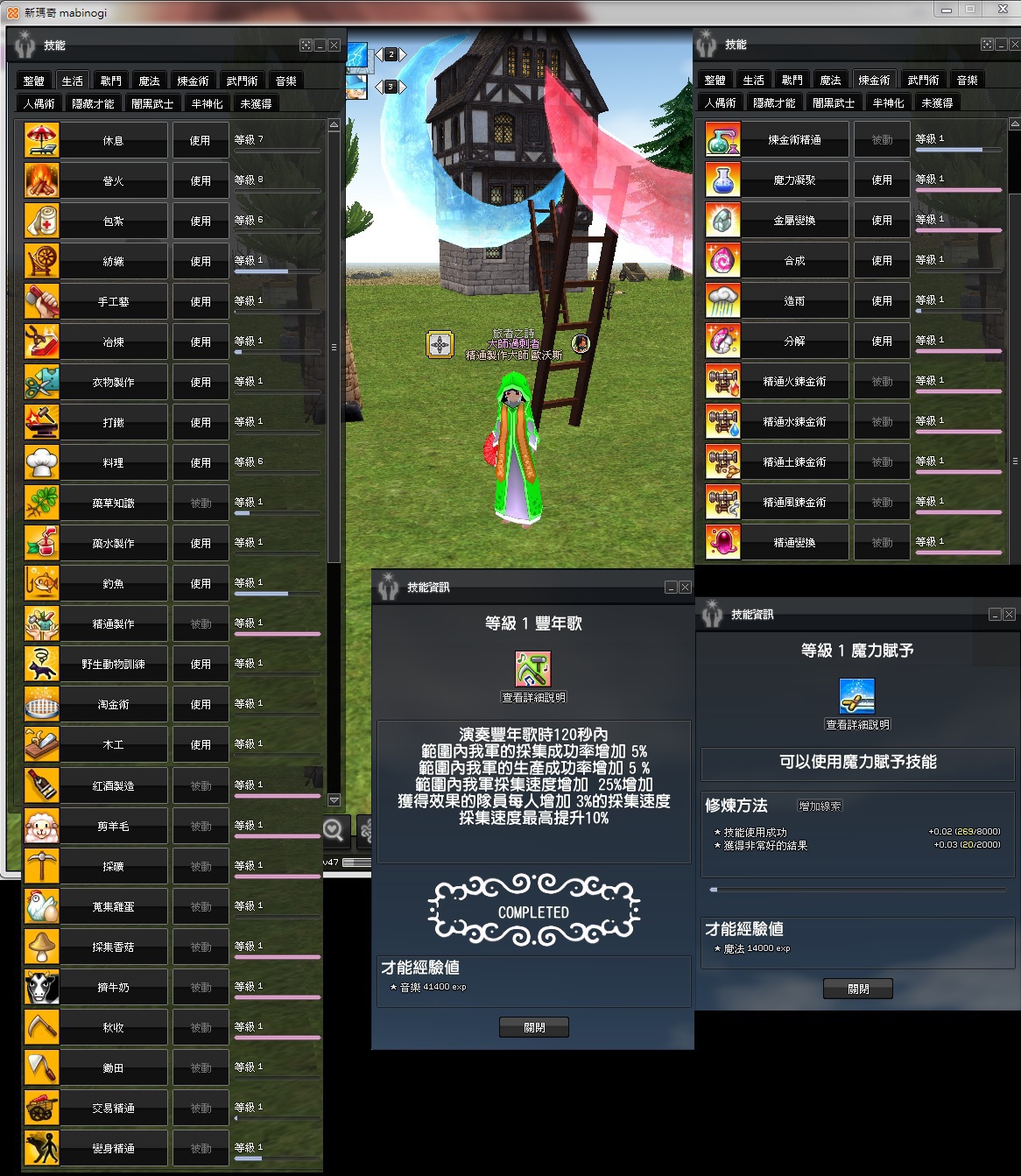The image size is (1021, 1176).
Task: Select the 藥水製作 potion making icon
Action: coord(41,543)
